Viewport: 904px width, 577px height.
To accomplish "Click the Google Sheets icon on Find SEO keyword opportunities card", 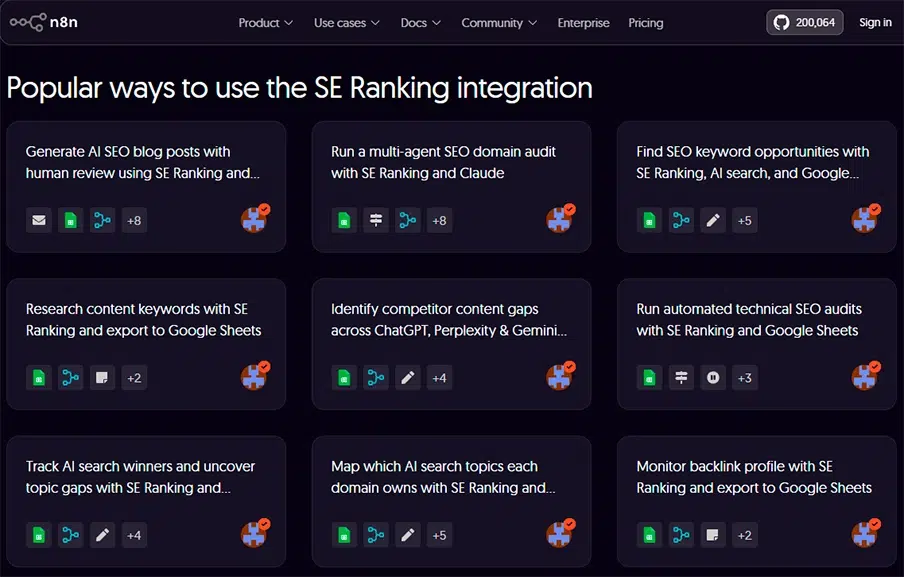I will point(649,220).
